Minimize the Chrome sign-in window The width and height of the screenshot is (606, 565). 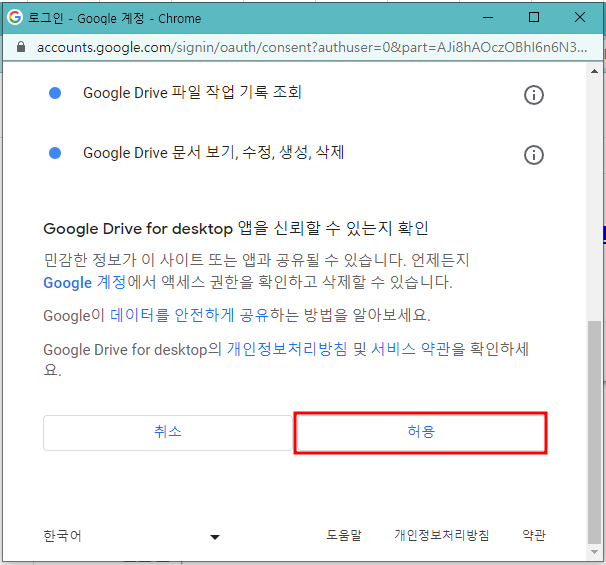488,17
